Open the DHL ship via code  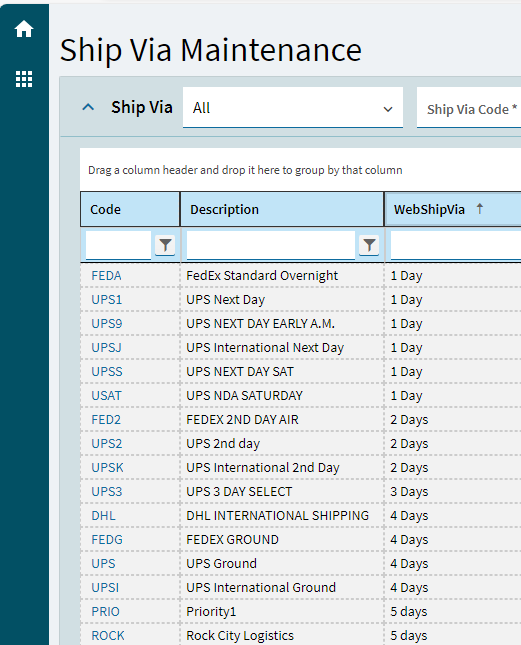[103, 515]
